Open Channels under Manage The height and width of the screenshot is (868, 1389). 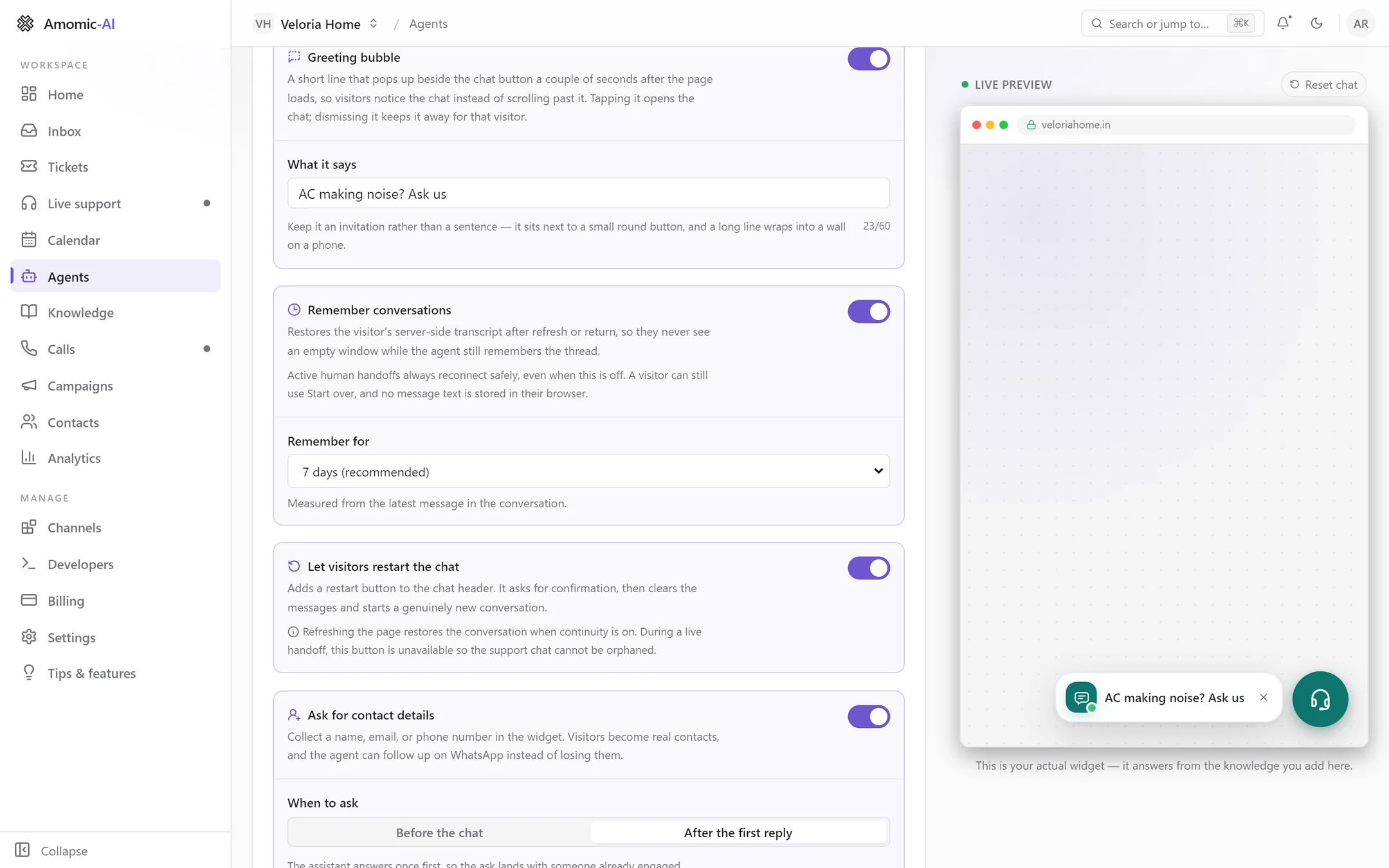(116, 527)
